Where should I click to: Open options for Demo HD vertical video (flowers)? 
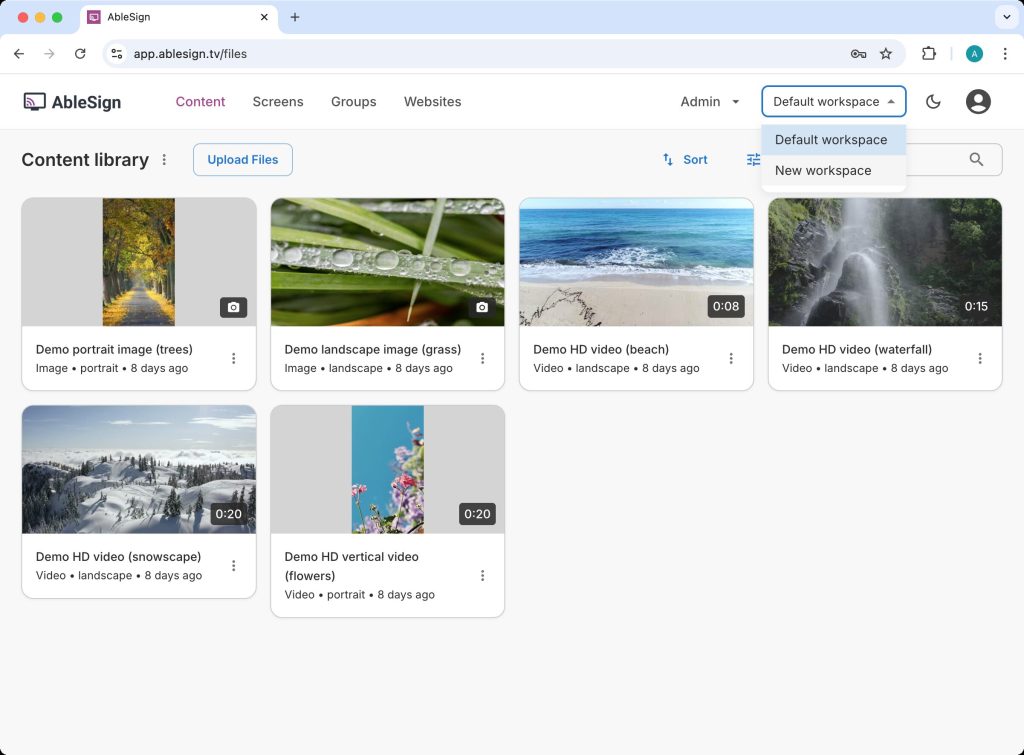click(x=482, y=575)
